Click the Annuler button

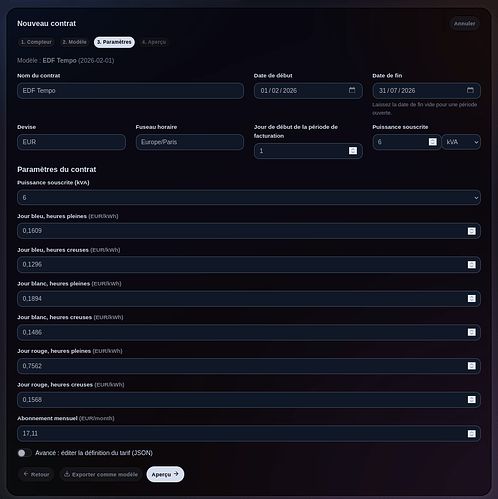point(464,24)
